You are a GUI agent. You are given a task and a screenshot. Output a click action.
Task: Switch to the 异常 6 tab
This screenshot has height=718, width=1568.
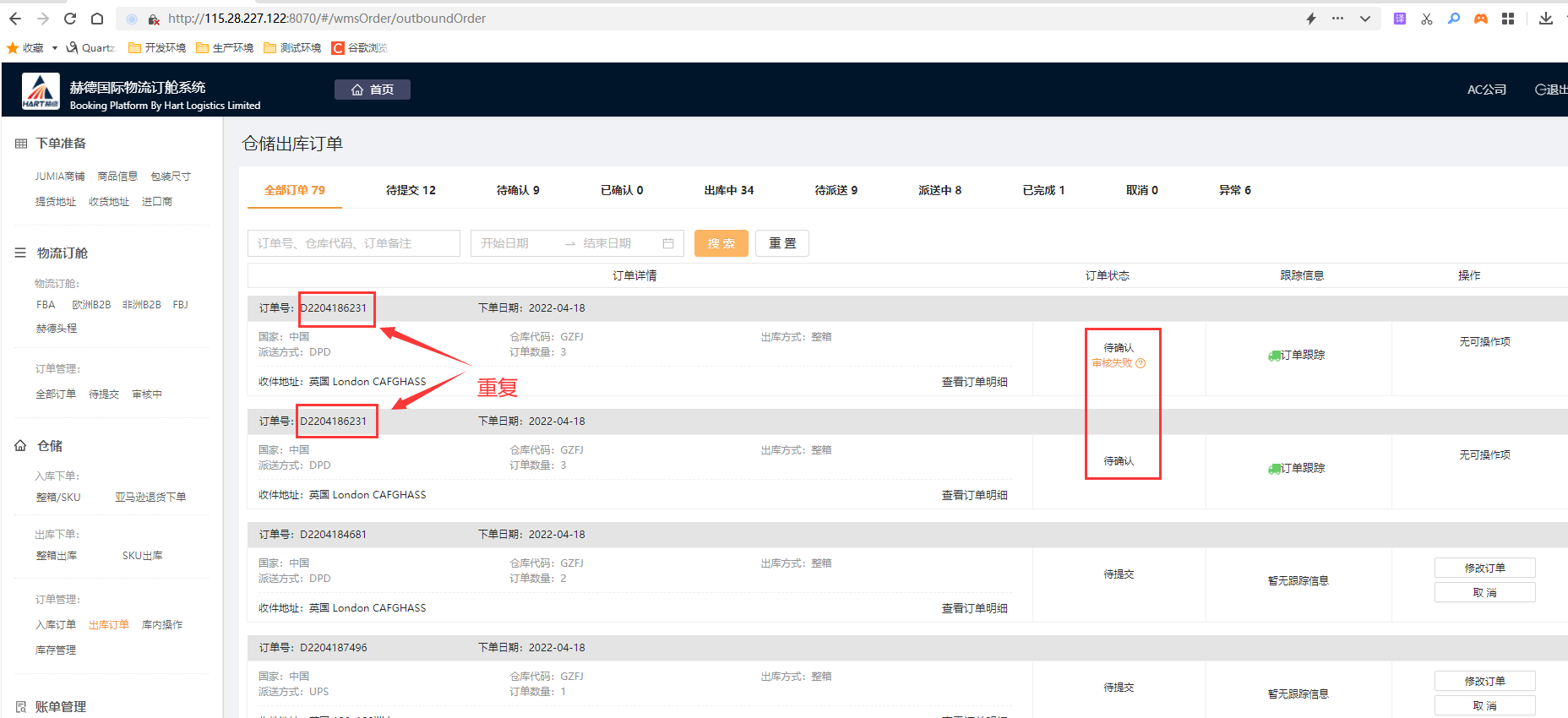pyautogui.click(x=1234, y=190)
